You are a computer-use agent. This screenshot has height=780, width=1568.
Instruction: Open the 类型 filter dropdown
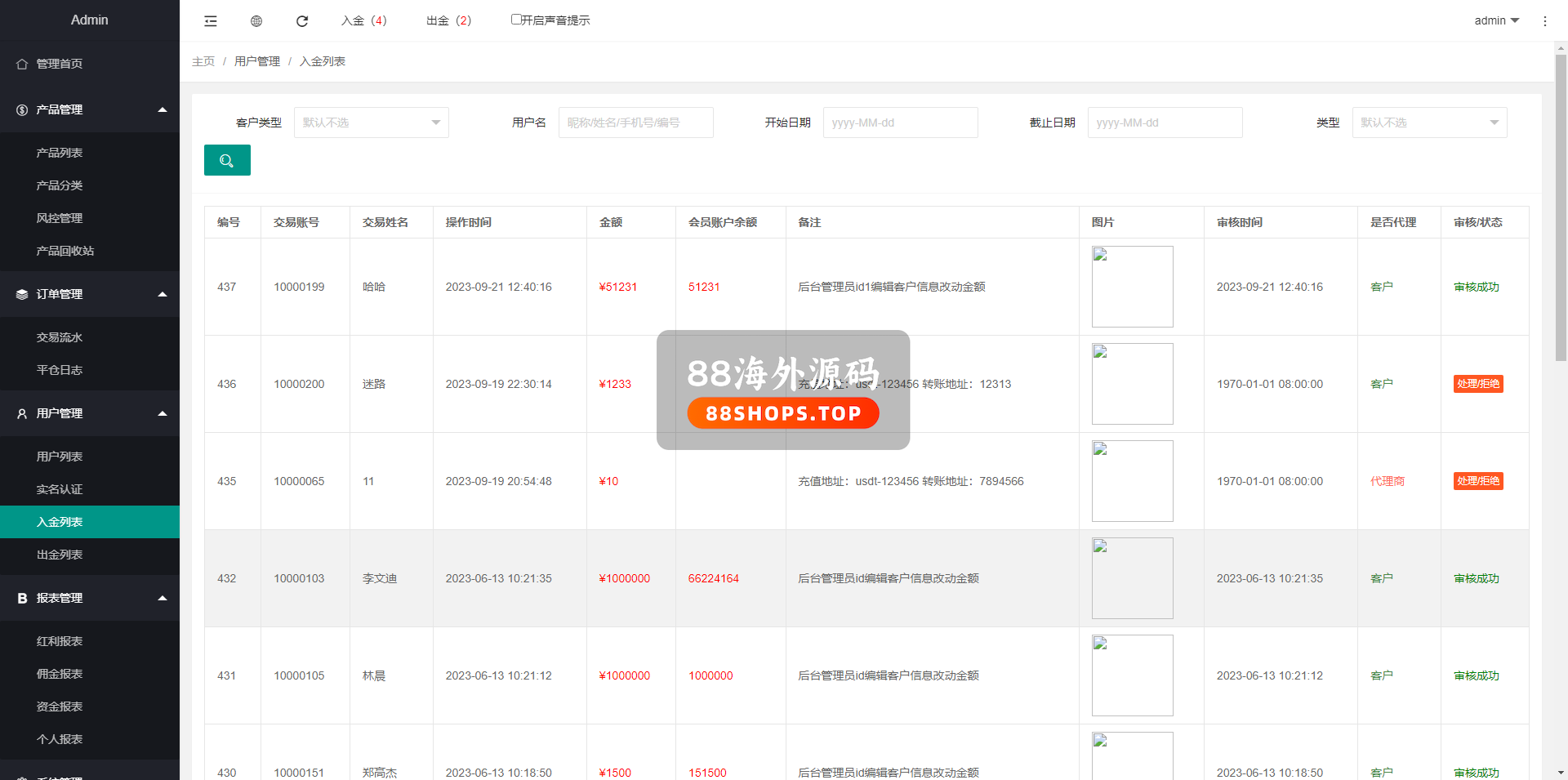click(1429, 123)
